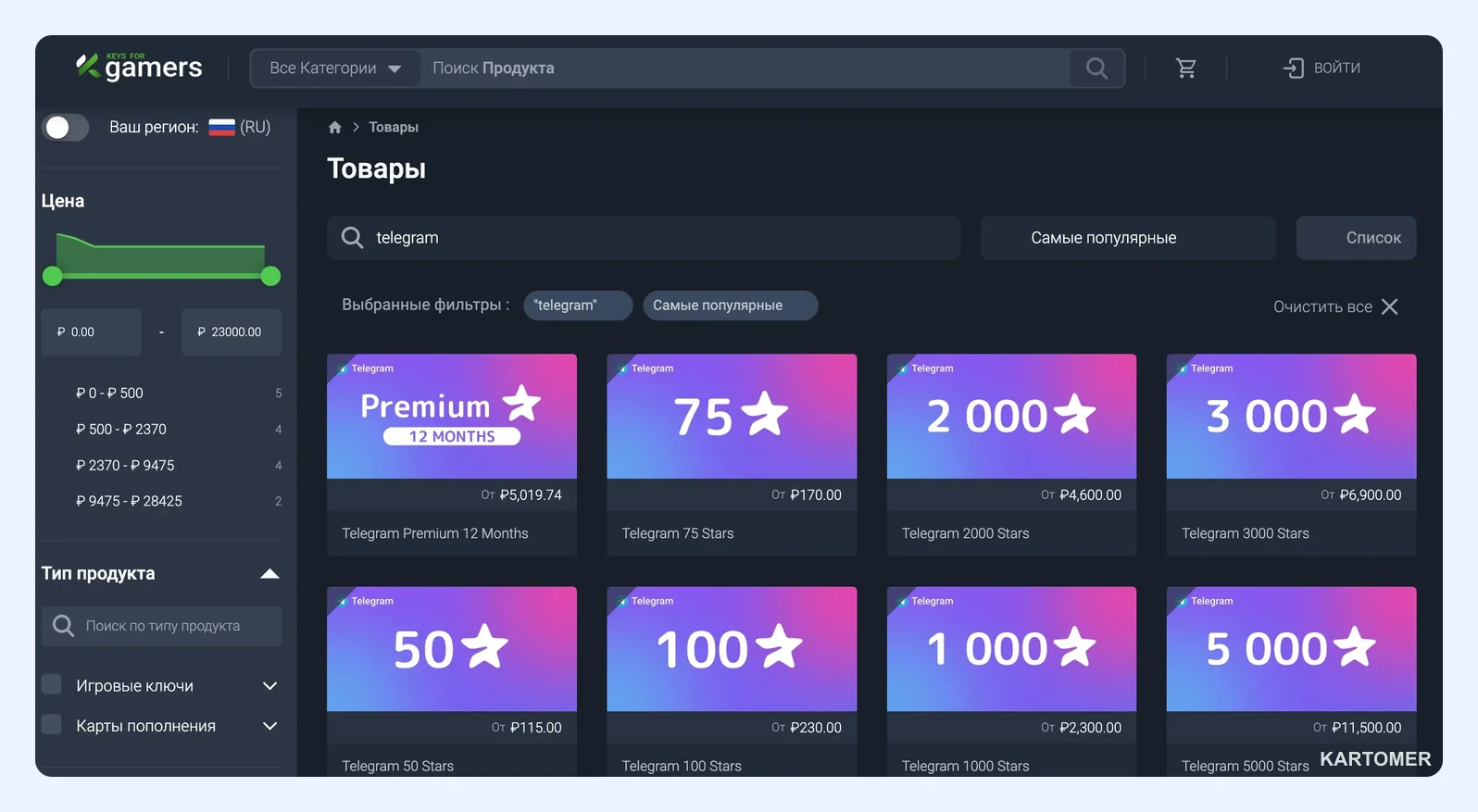
Task: Click the Товары breadcrumb link
Action: [x=394, y=128]
